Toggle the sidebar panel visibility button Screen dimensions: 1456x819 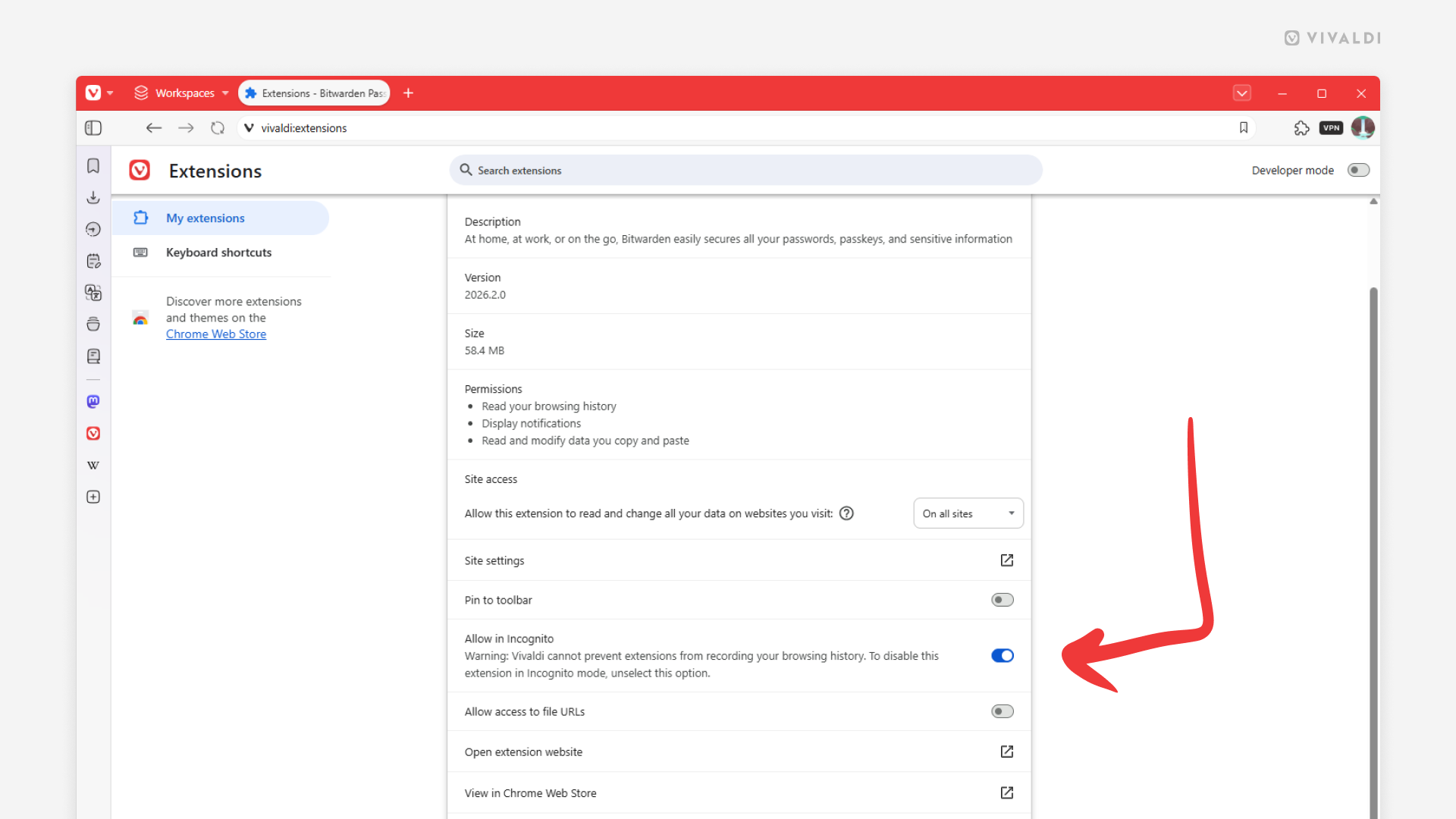93,127
